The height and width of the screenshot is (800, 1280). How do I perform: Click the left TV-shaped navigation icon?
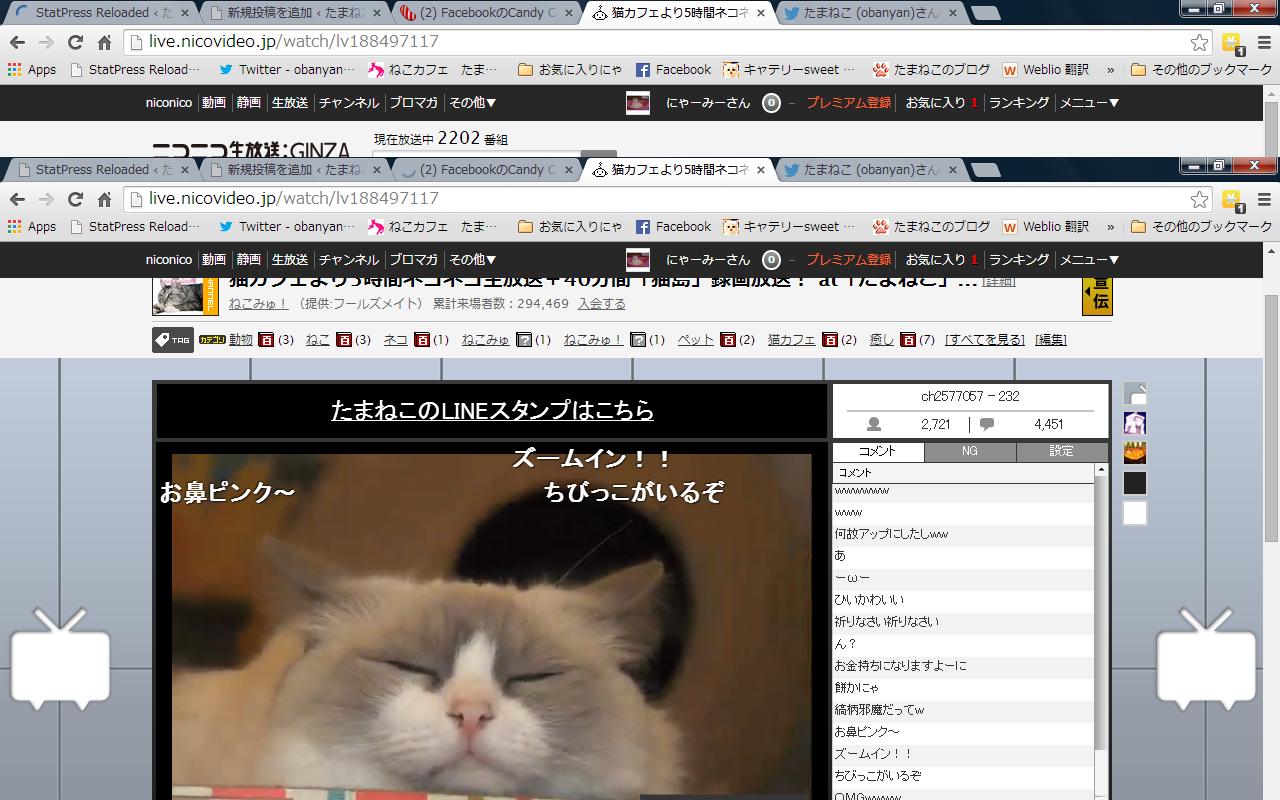(x=60, y=659)
